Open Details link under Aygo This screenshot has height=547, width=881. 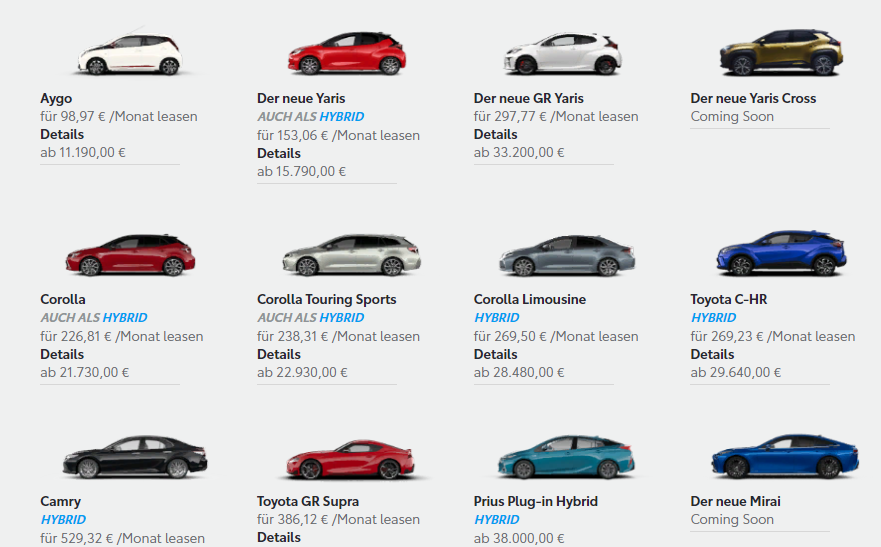(62, 135)
